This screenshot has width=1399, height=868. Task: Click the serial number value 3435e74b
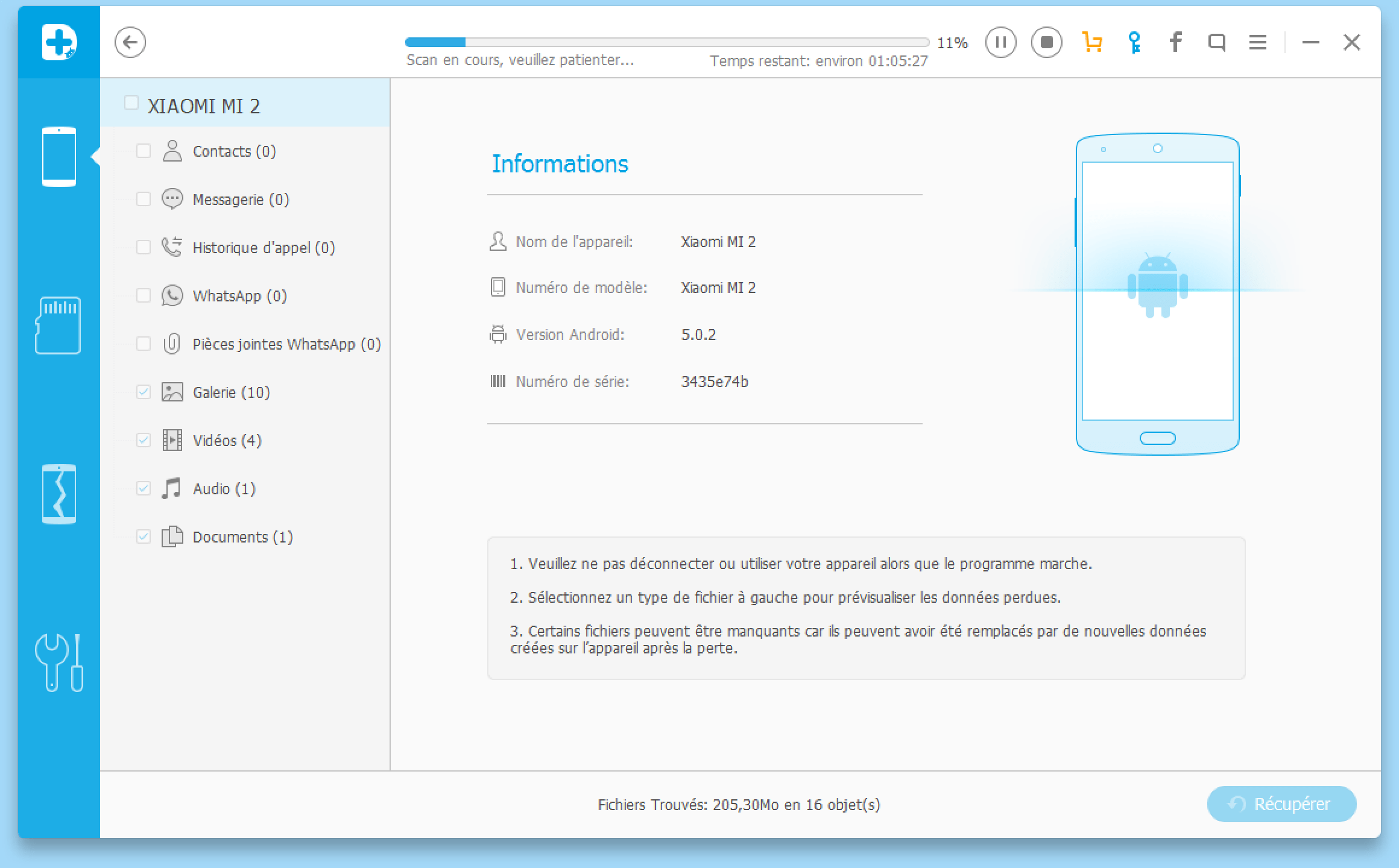point(715,382)
